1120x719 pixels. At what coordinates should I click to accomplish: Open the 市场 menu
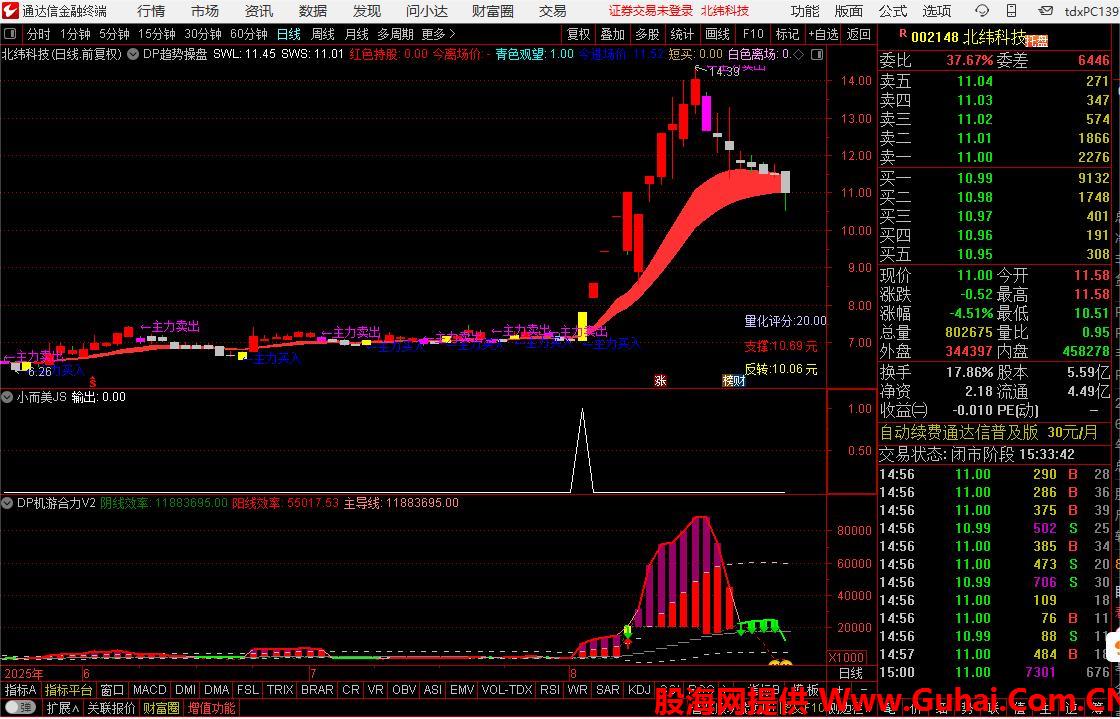tap(205, 11)
